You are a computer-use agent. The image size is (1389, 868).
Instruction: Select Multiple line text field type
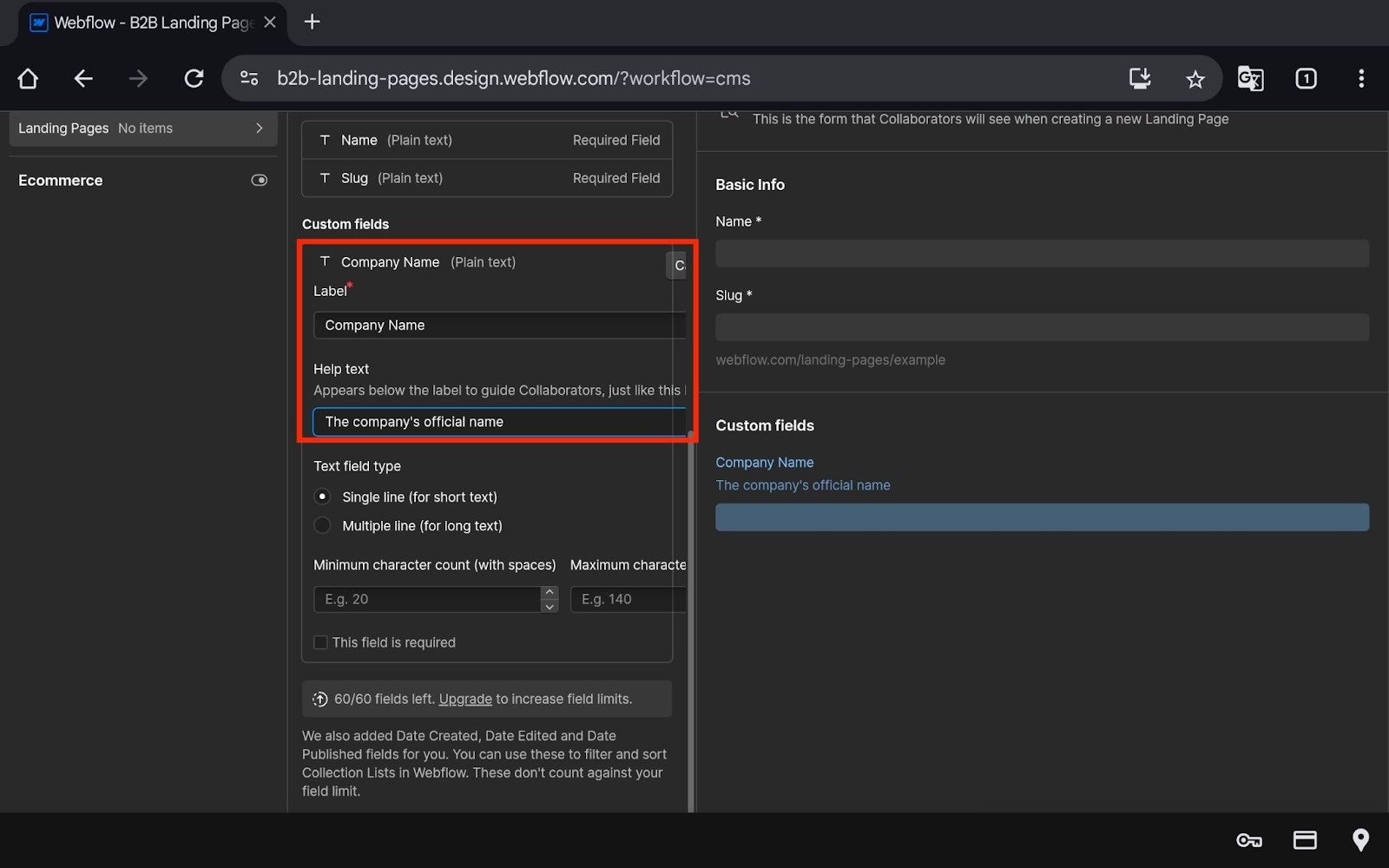coord(323,526)
